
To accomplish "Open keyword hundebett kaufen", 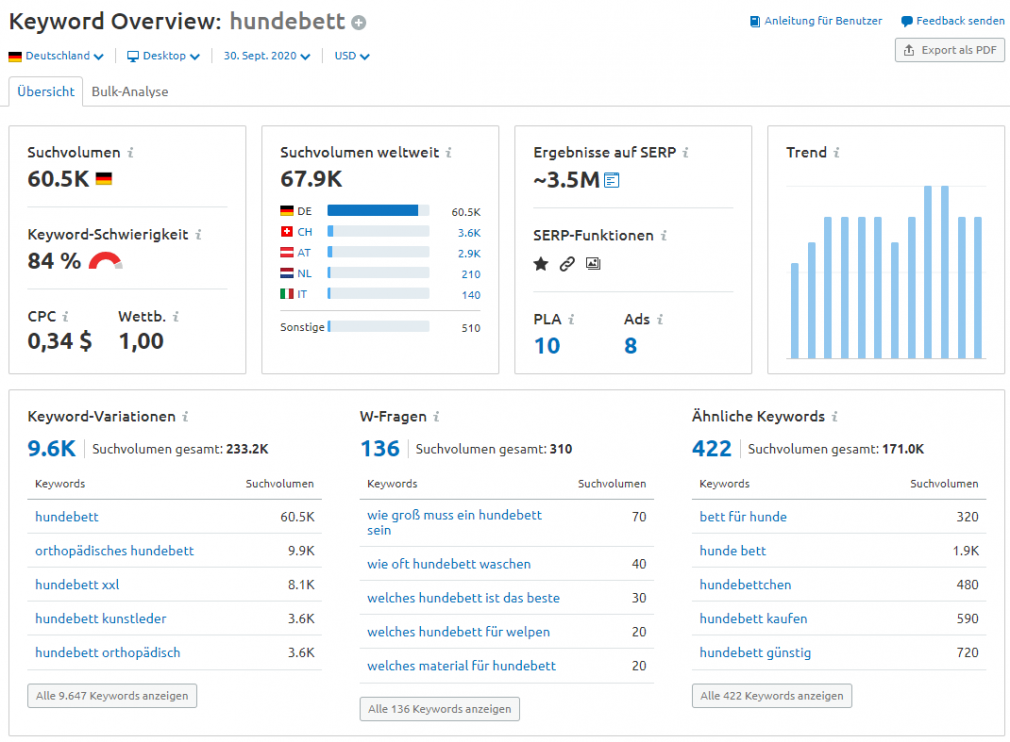I will (753, 619).
